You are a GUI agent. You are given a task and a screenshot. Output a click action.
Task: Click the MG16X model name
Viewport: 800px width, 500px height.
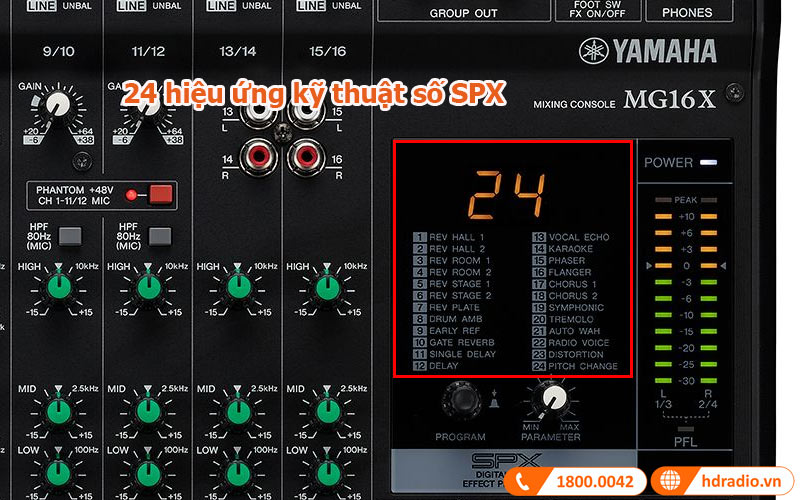tap(669, 99)
